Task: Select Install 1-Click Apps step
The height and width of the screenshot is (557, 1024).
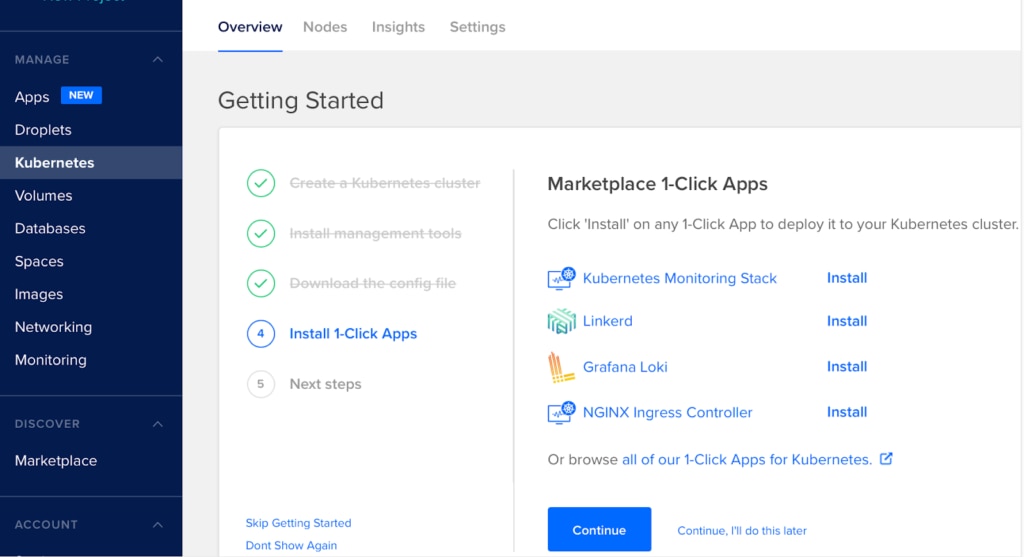Action: tap(353, 334)
